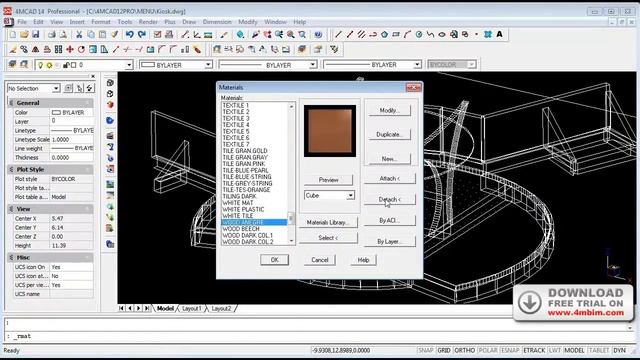
Task: Click the Print icon in toolbar
Action: 52,35
